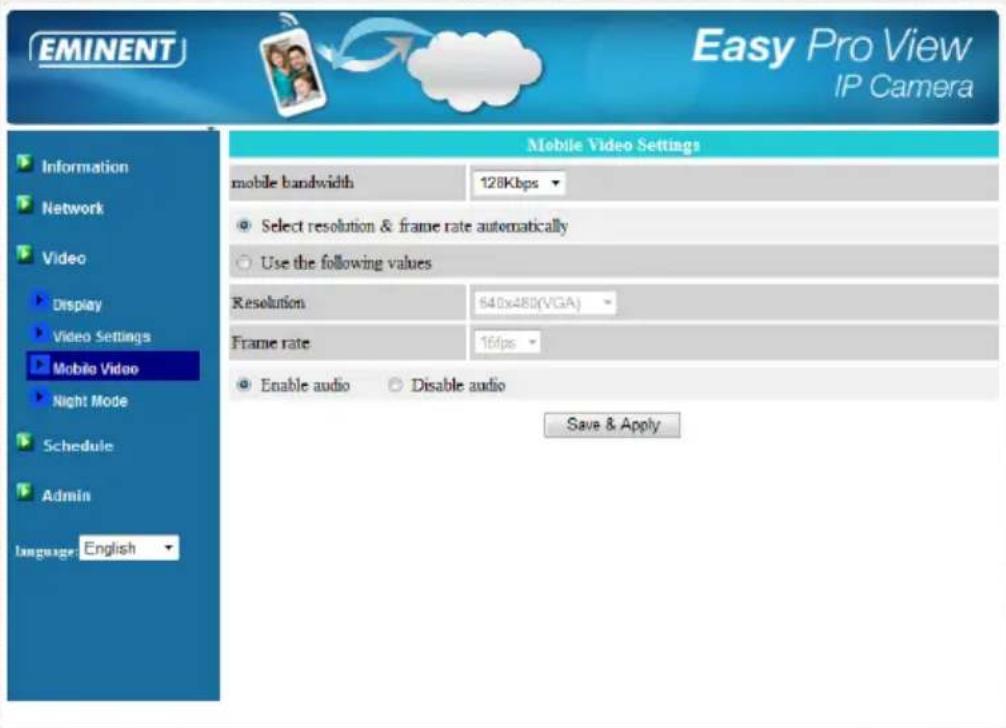Click the 'Frame rate' label
1006x728 pixels.
(x=270, y=343)
